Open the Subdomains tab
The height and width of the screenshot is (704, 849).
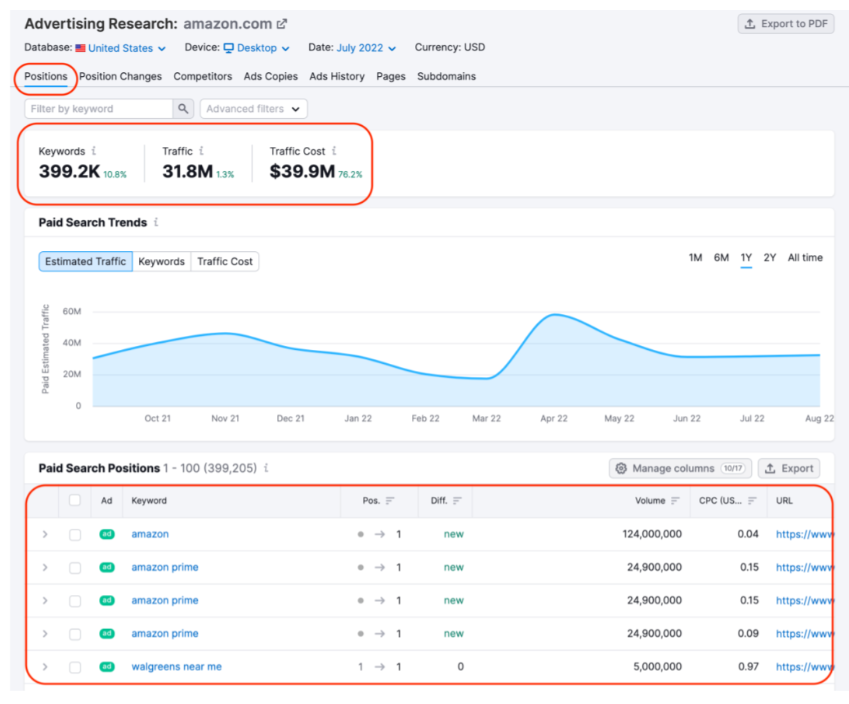(x=446, y=76)
